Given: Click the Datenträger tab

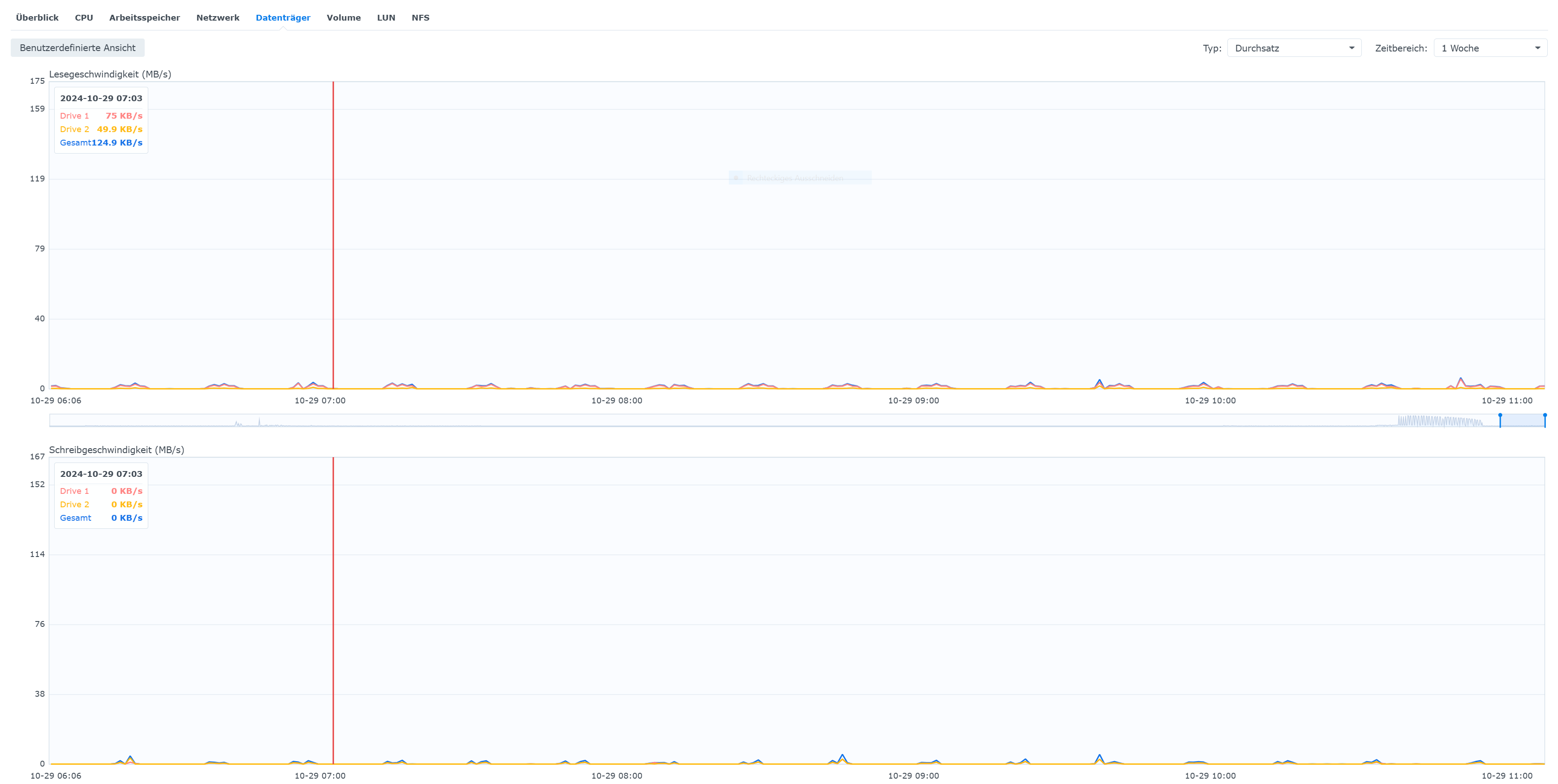Looking at the screenshot, I should pyautogui.click(x=283, y=17).
